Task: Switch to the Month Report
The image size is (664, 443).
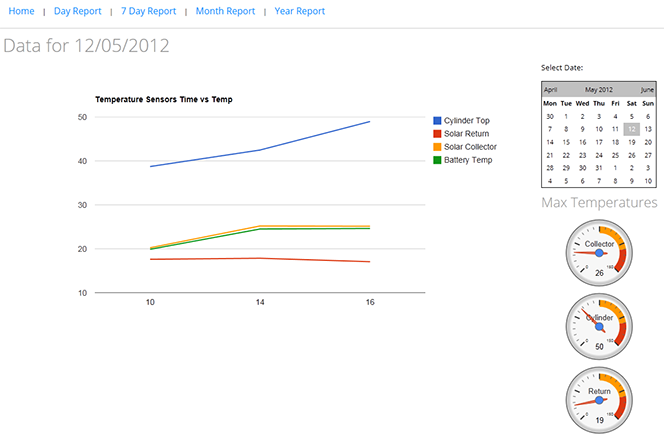Action: pos(225,11)
